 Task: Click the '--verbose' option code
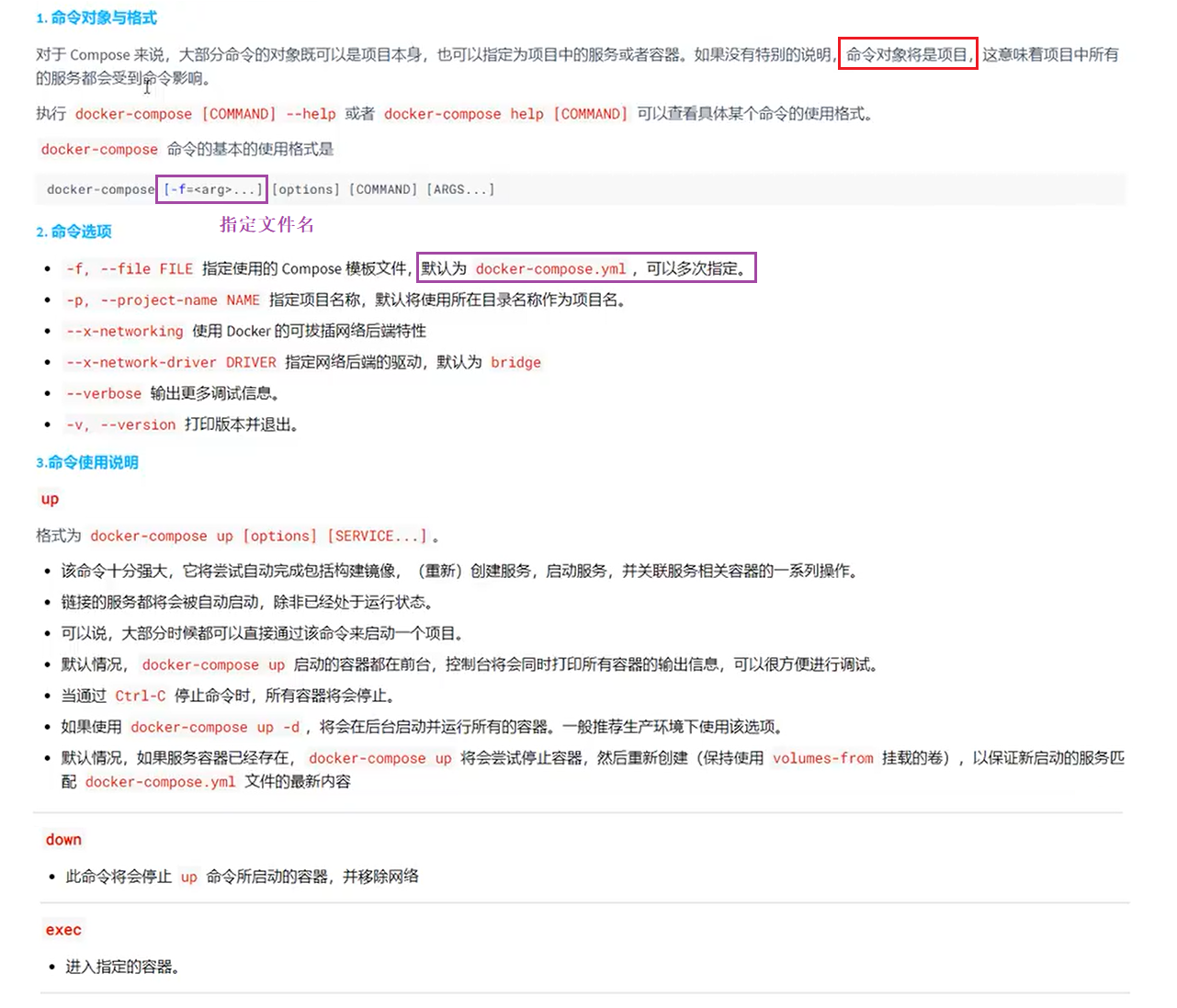pyautogui.click(x=104, y=394)
